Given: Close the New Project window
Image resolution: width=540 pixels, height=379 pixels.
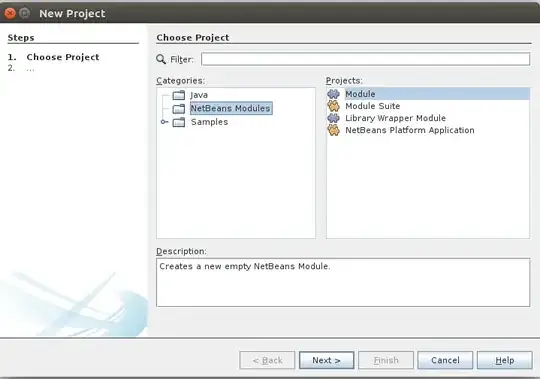Looking at the screenshot, I should click(x=10, y=13).
